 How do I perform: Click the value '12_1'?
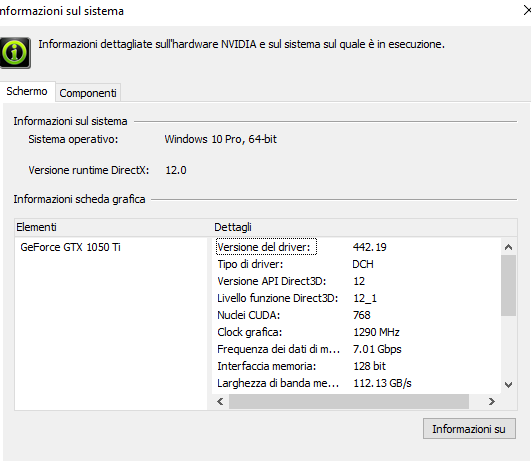point(365,298)
